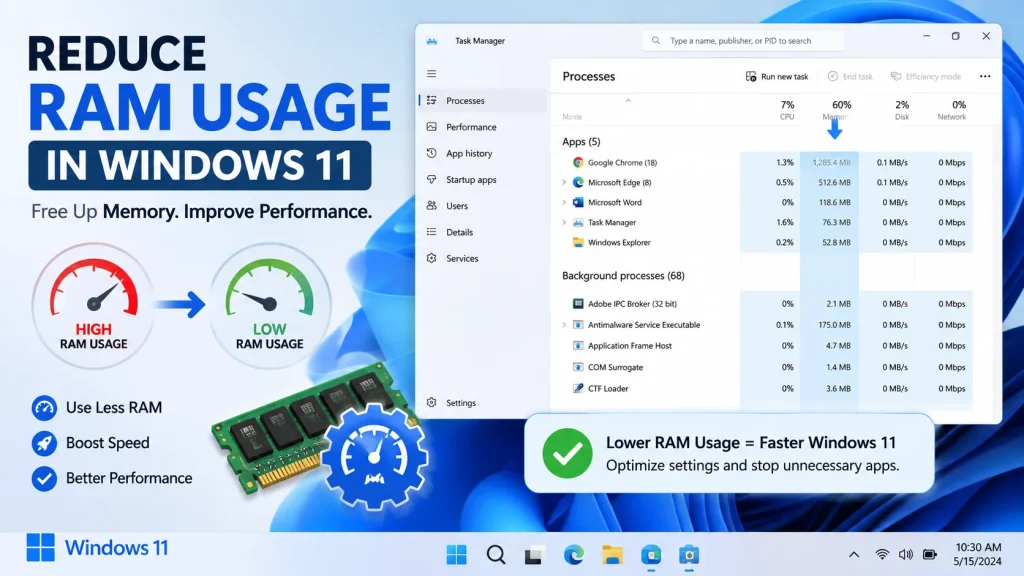The width and height of the screenshot is (1024, 576).
Task: Click the battery tray icon
Action: (x=930, y=555)
